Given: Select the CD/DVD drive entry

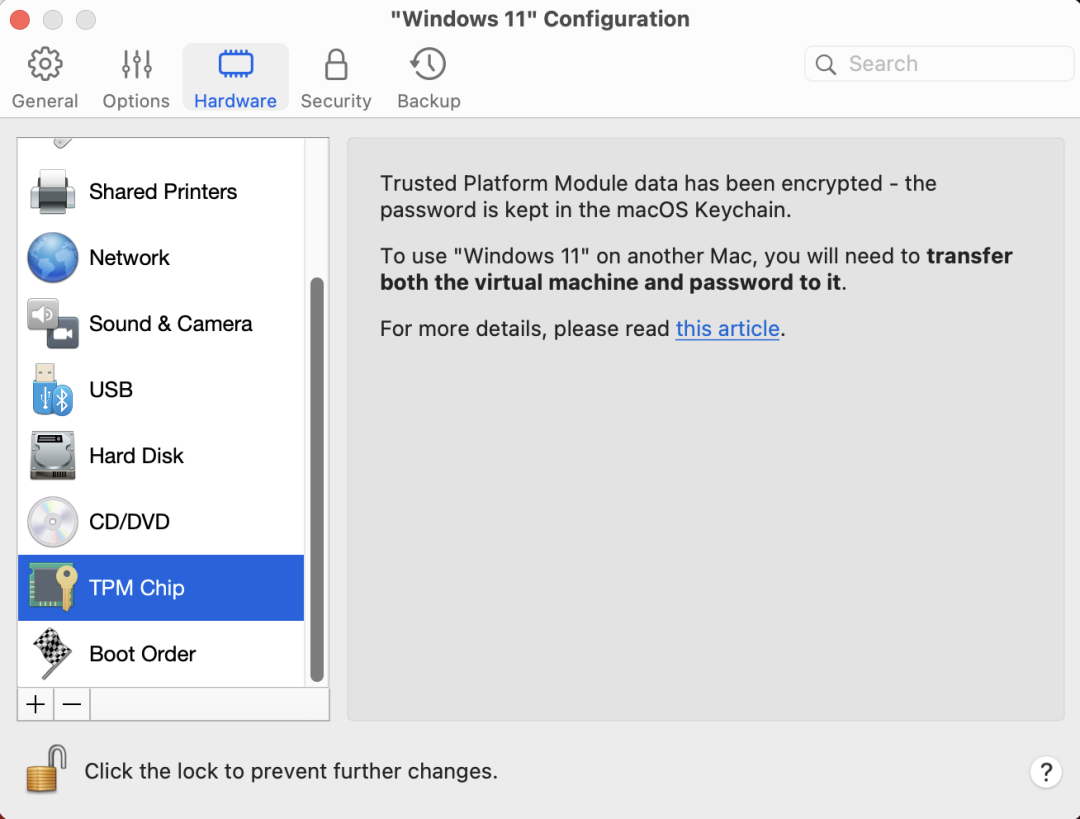Looking at the screenshot, I should point(160,522).
